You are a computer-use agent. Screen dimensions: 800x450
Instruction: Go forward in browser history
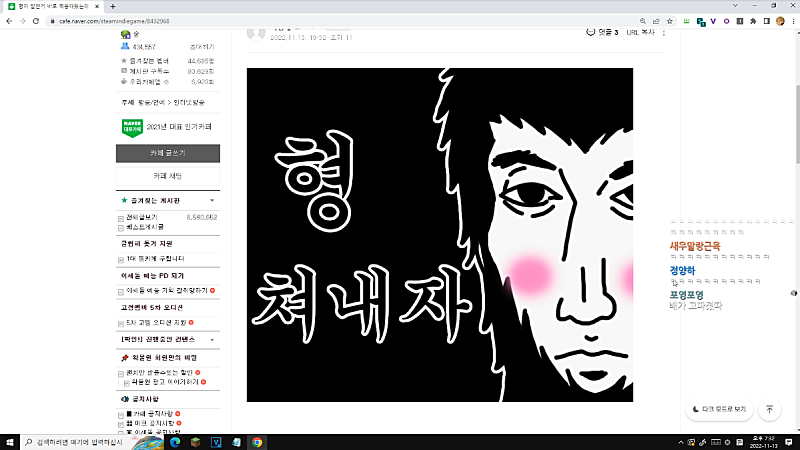click(x=22, y=21)
